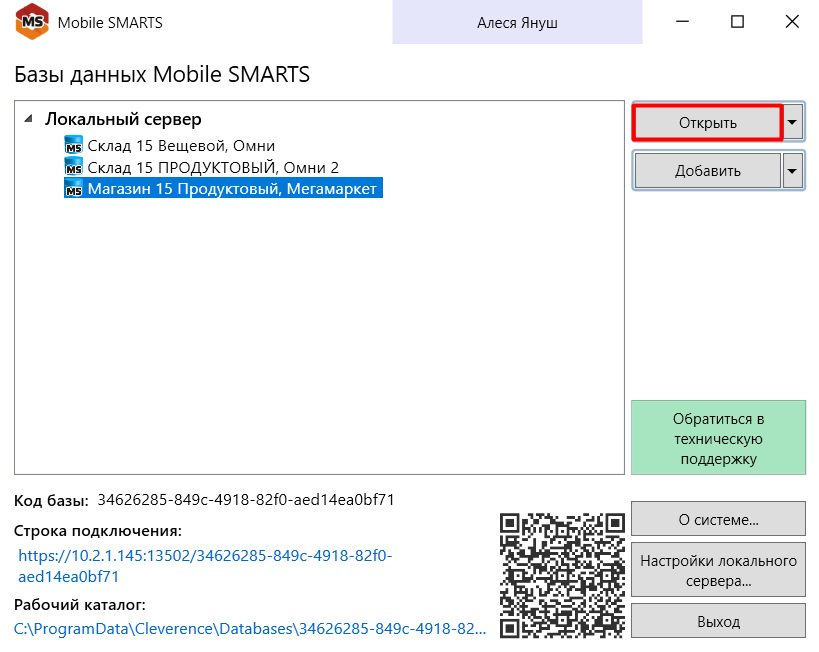
Task: Click the Алеся Януш user label
Action: (516, 22)
